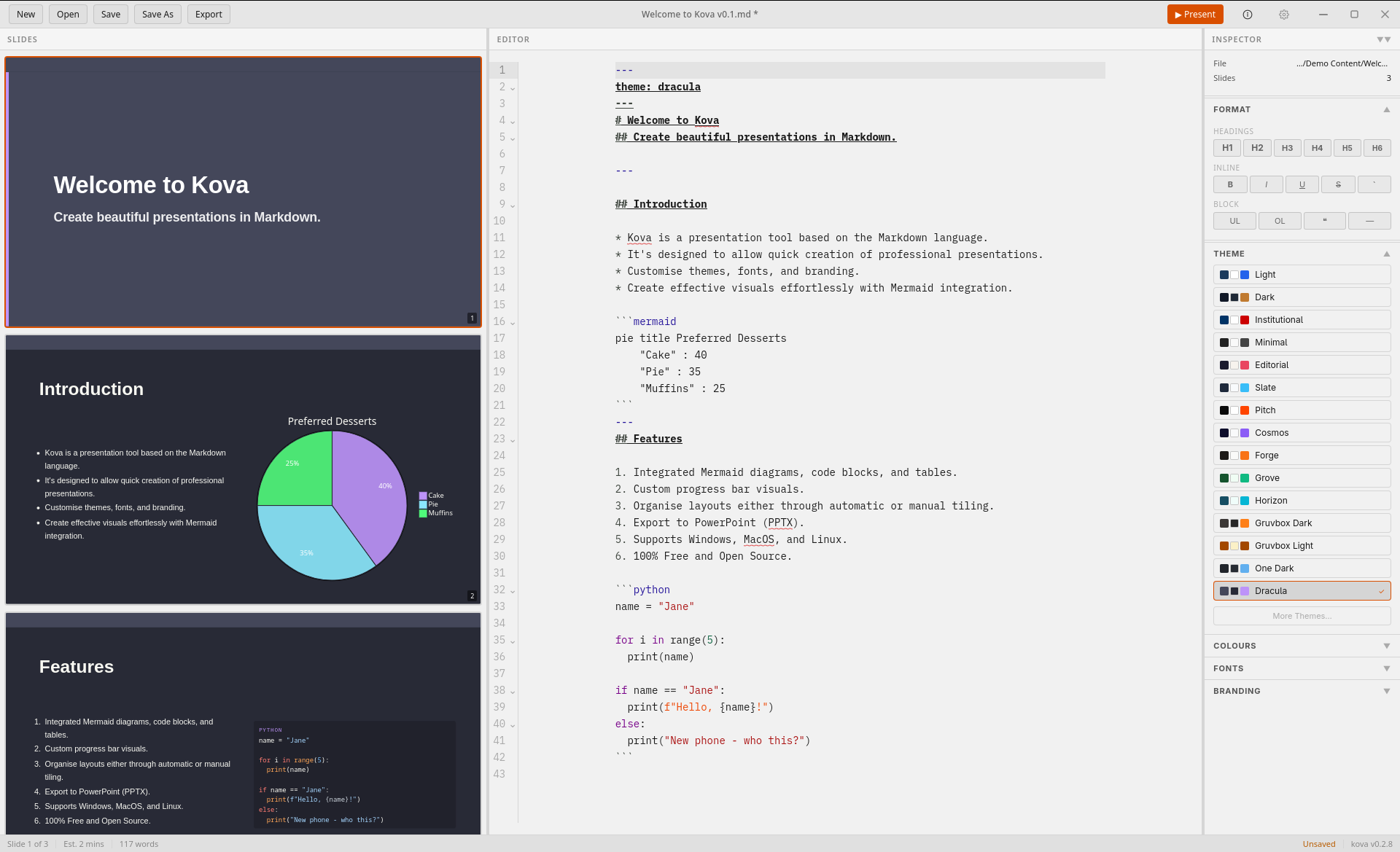Select the Cosmos theme
Image resolution: width=1400 pixels, height=852 pixels.
point(1302,433)
